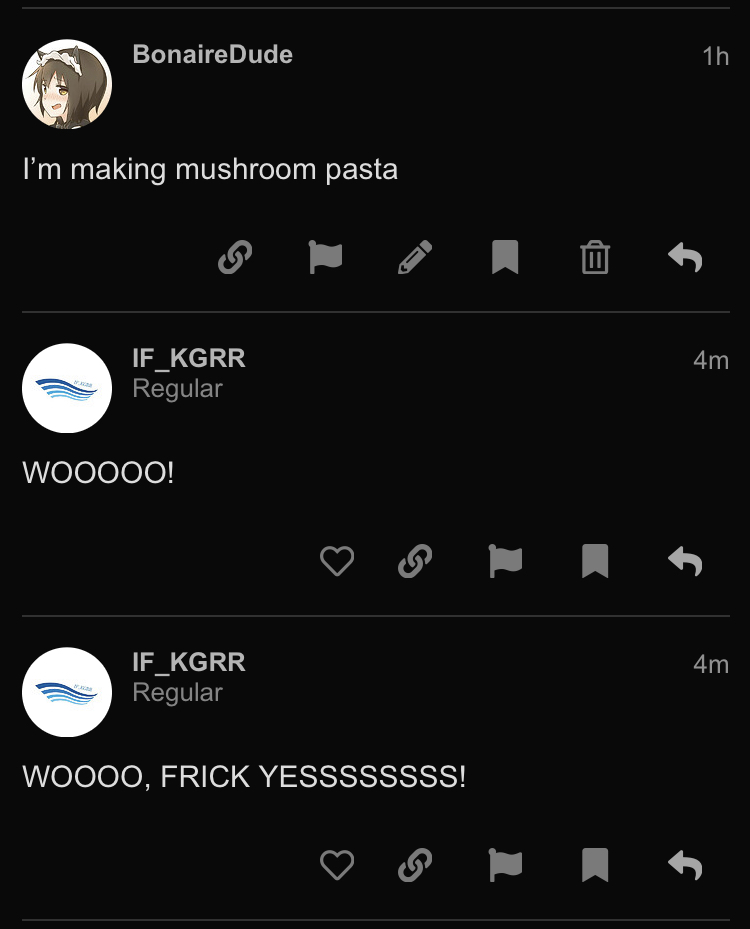Open IF_KGRR username on WOOOOOO! post

[x=188, y=358]
